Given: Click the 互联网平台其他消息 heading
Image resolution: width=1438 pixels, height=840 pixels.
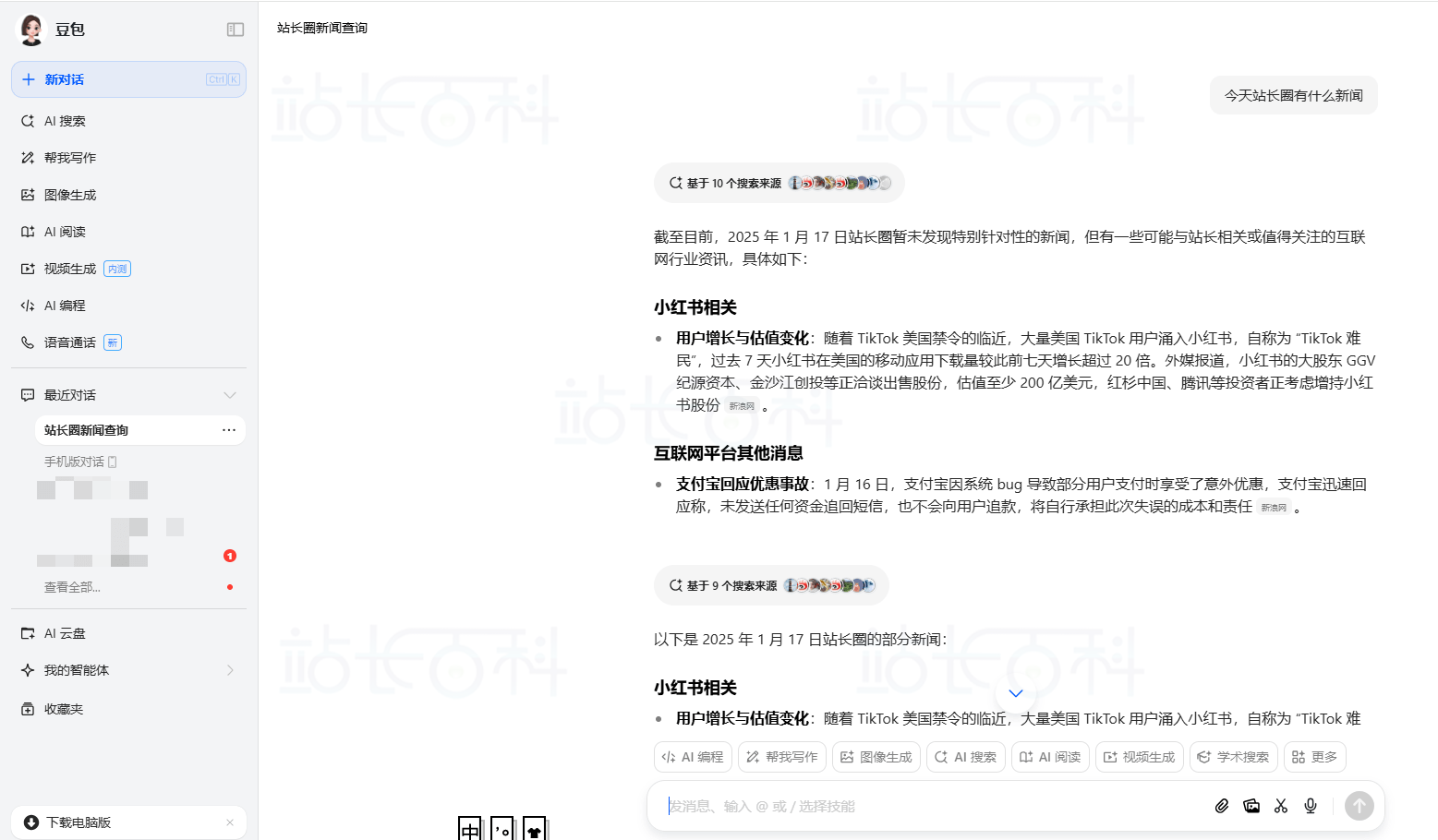Looking at the screenshot, I should (729, 453).
